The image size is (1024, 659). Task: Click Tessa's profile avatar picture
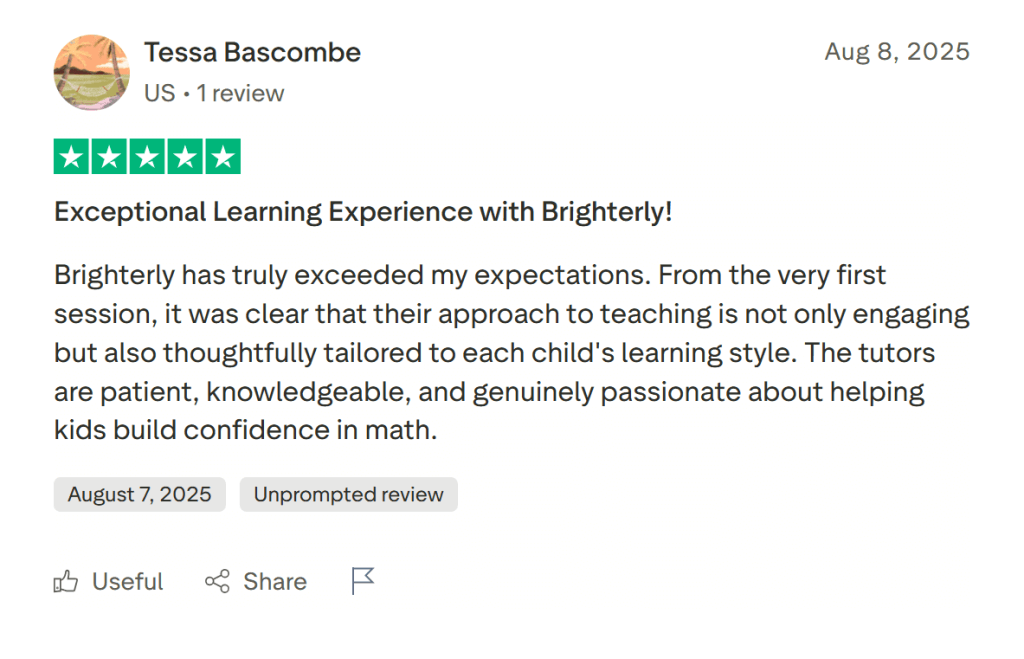[x=91, y=73]
